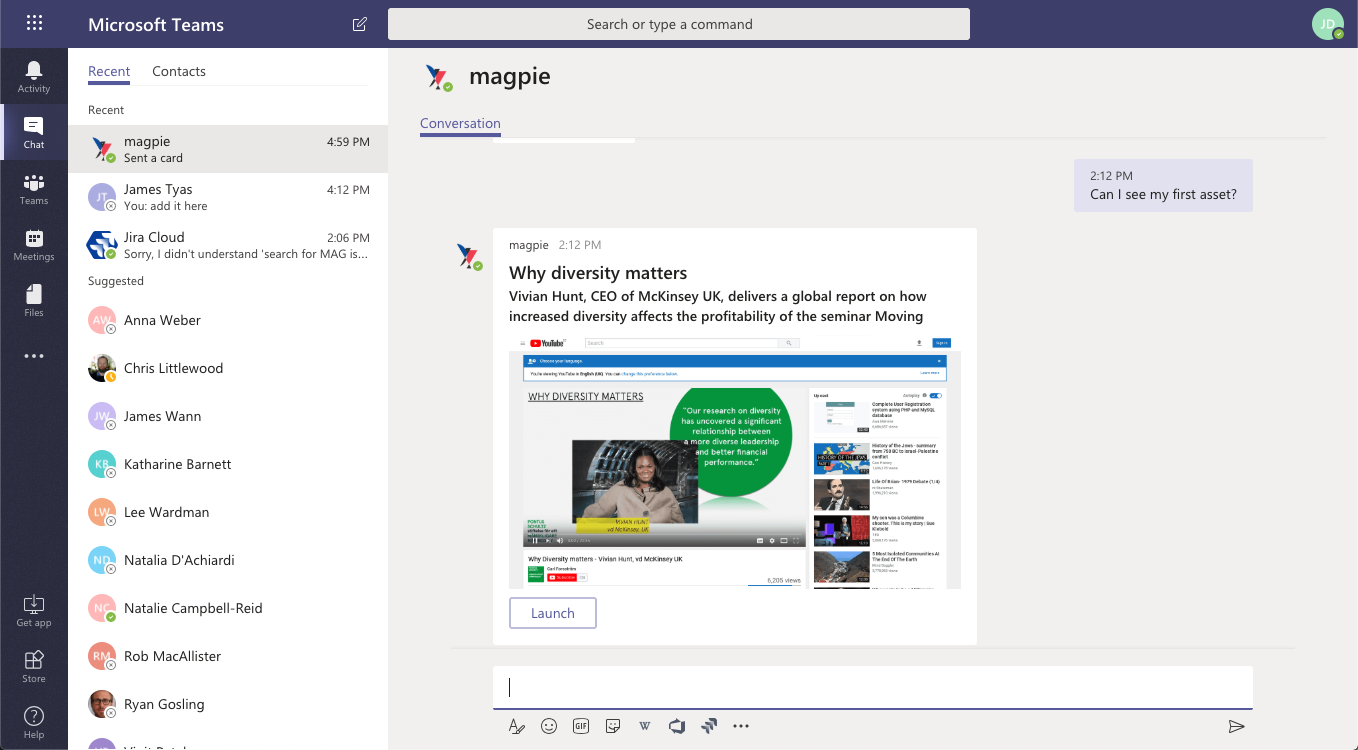Viewport: 1358px width, 750px height.
Task: Open the sticker picker
Action: coord(613,726)
